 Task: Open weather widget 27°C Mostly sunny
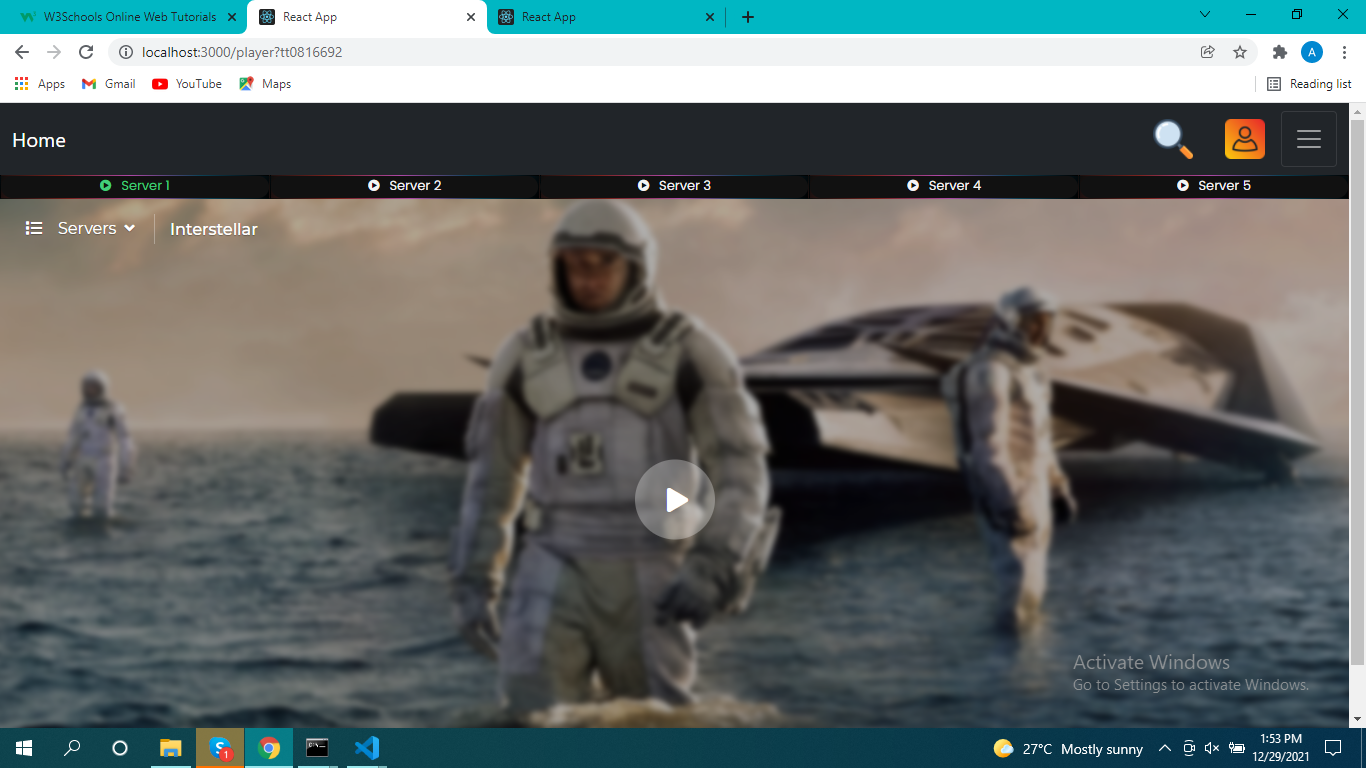(x=1068, y=748)
